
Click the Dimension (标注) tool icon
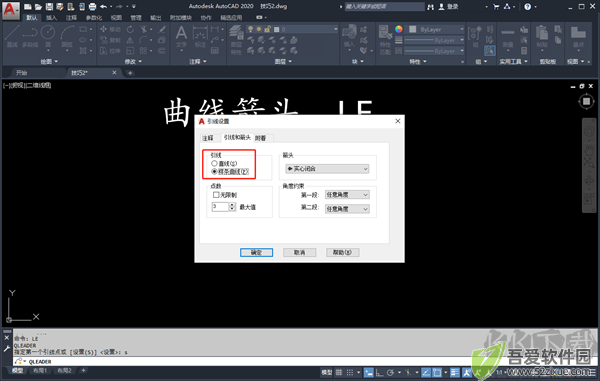click(x=200, y=37)
